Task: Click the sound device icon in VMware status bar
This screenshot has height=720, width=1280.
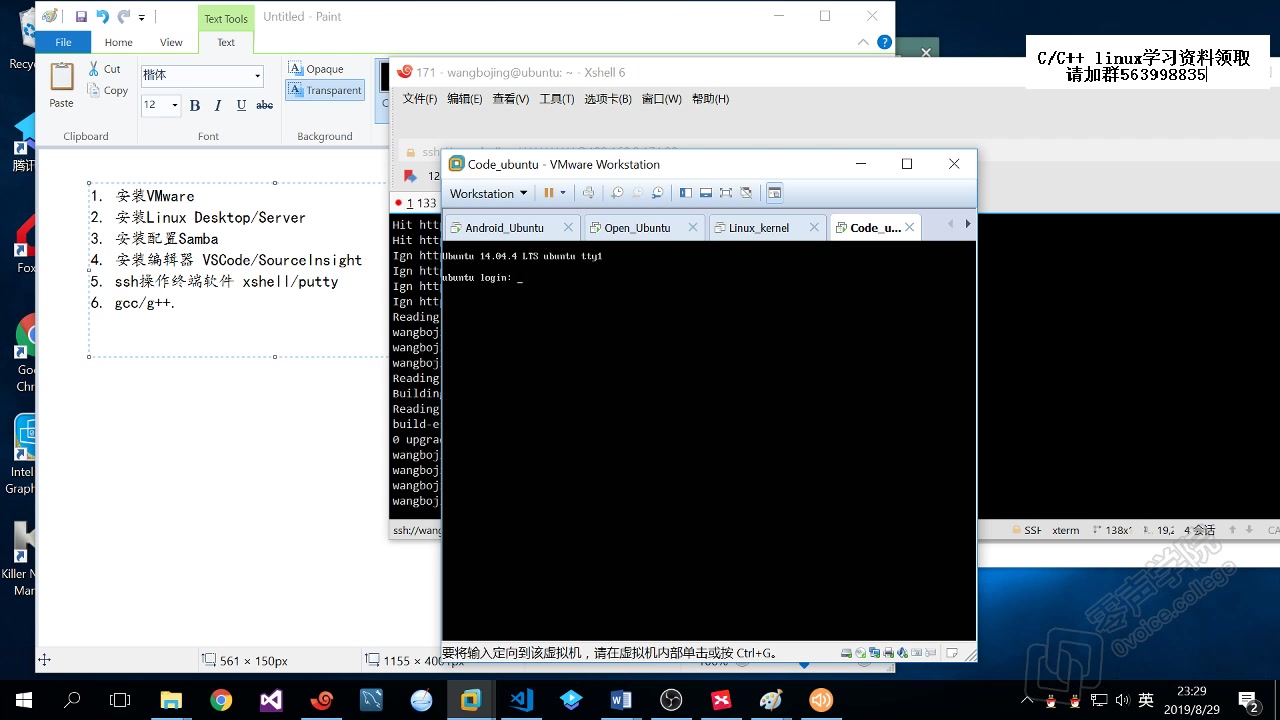Action: (x=902, y=652)
